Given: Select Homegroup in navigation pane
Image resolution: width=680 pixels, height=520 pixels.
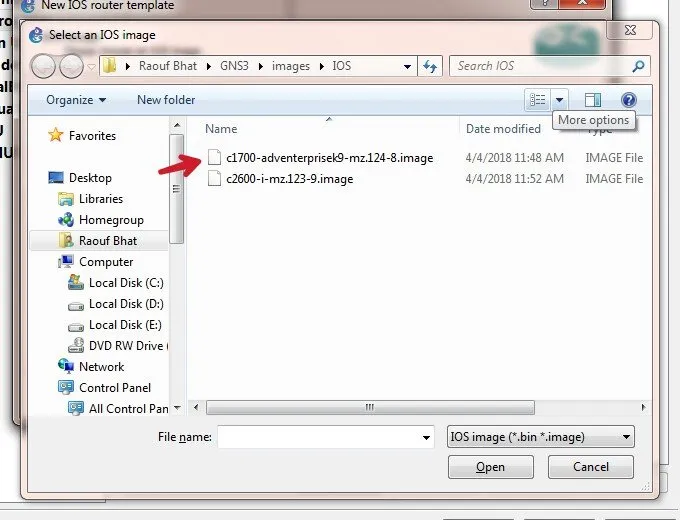Looking at the screenshot, I should tap(111, 220).
